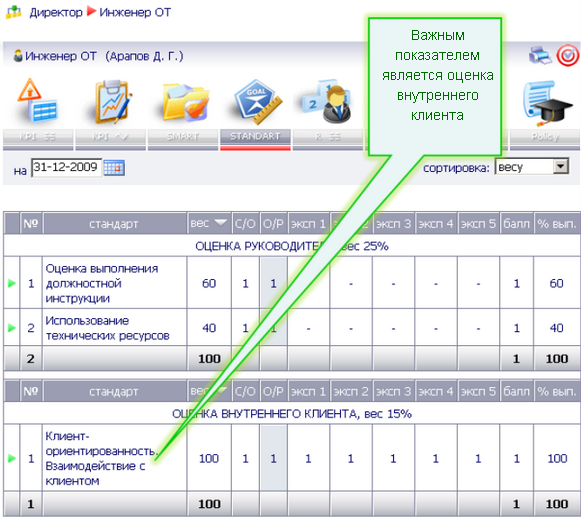Screen dimensions: 581x518
Task: Expand Клиент-ориентированность row green arrow
Action: pyautogui.click(x=12, y=458)
